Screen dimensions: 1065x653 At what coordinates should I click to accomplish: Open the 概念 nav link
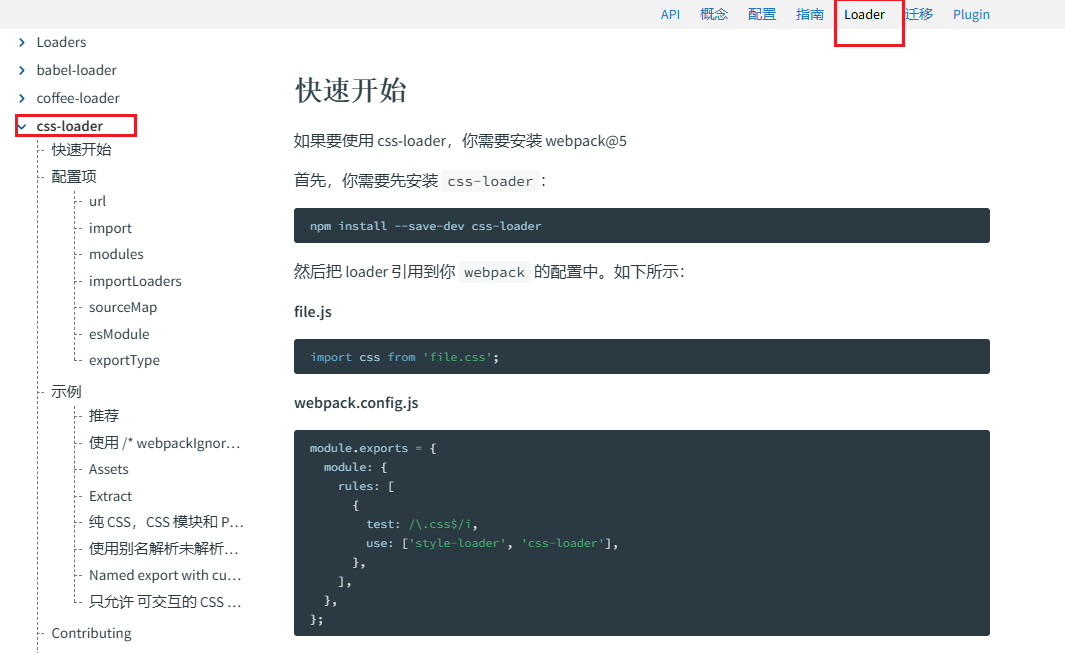(714, 14)
